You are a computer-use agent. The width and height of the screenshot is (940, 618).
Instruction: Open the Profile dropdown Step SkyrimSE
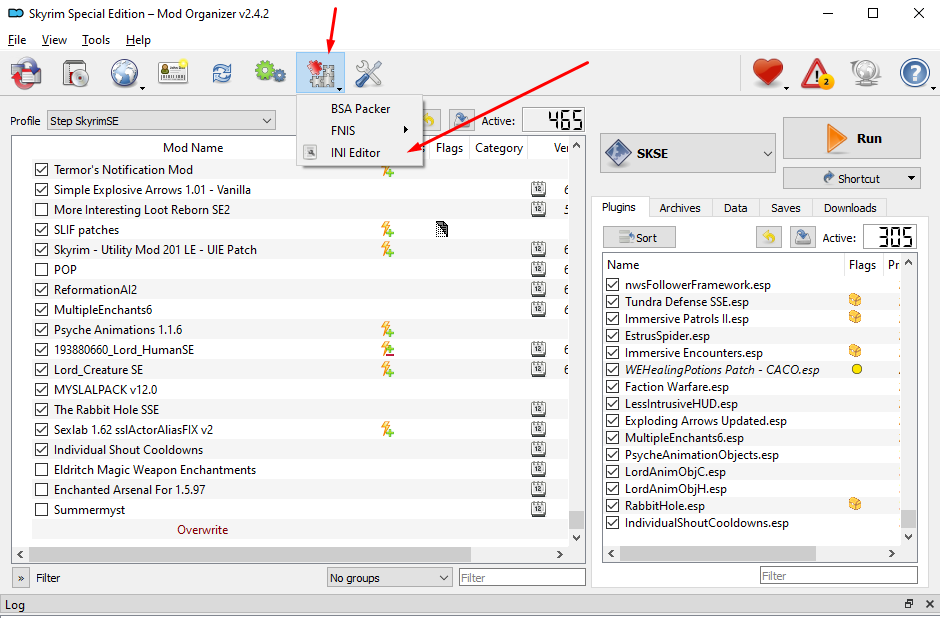tap(161, 120)
